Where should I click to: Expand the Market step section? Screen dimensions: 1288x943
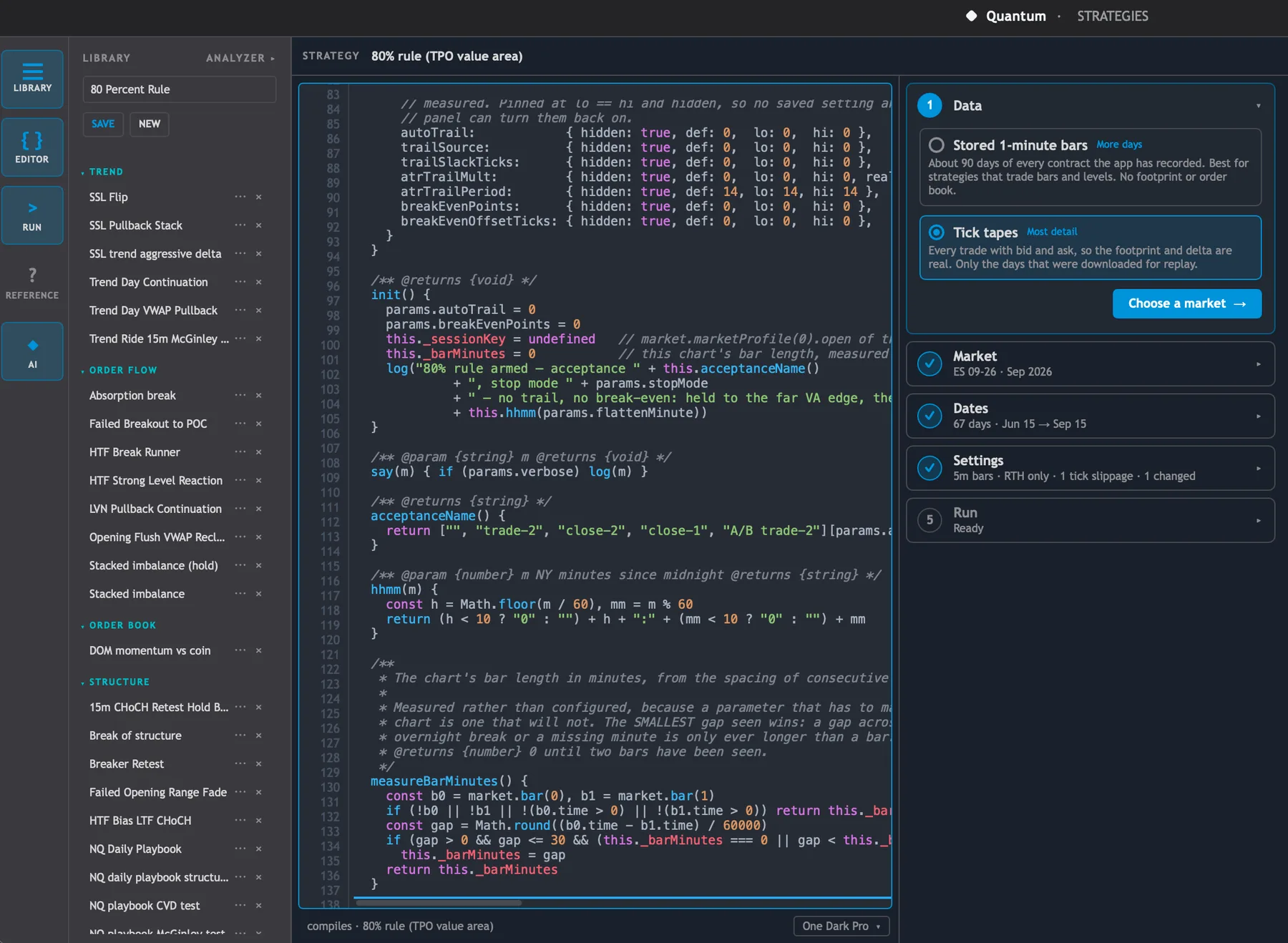[x=1091, y=363]
